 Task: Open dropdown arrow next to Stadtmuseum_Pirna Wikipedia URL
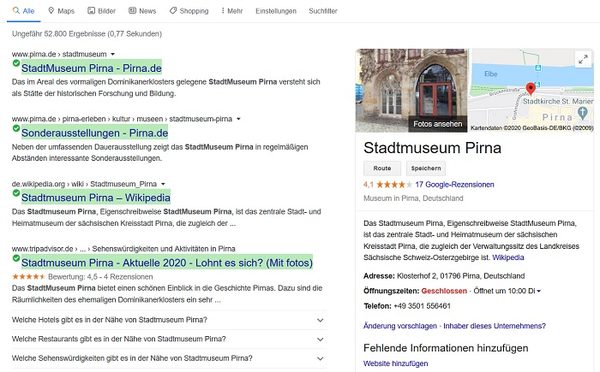(x=163, y=184)
